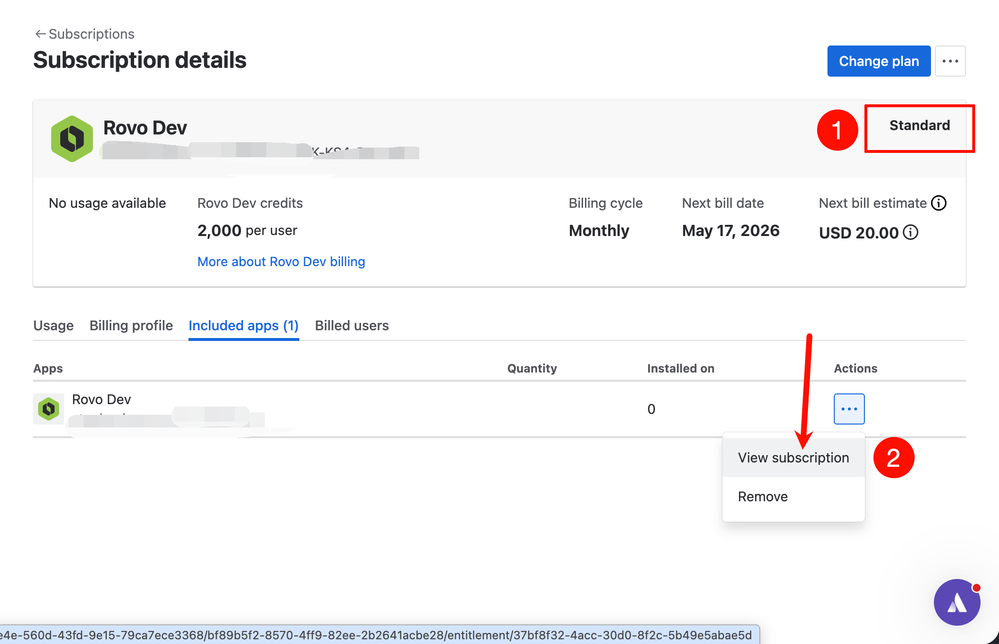Click the 2,000 per user credits value

tap(247, 231)
